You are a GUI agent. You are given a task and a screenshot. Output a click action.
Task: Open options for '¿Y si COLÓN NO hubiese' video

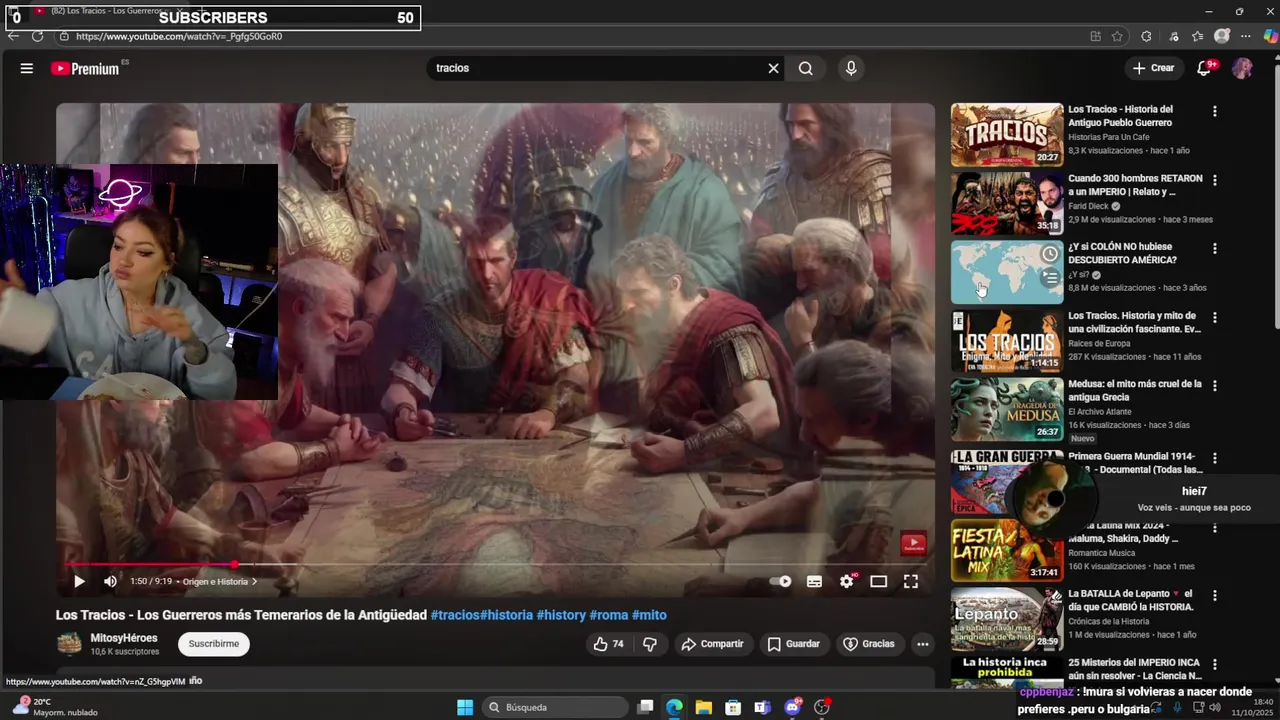coord(1215,248)
